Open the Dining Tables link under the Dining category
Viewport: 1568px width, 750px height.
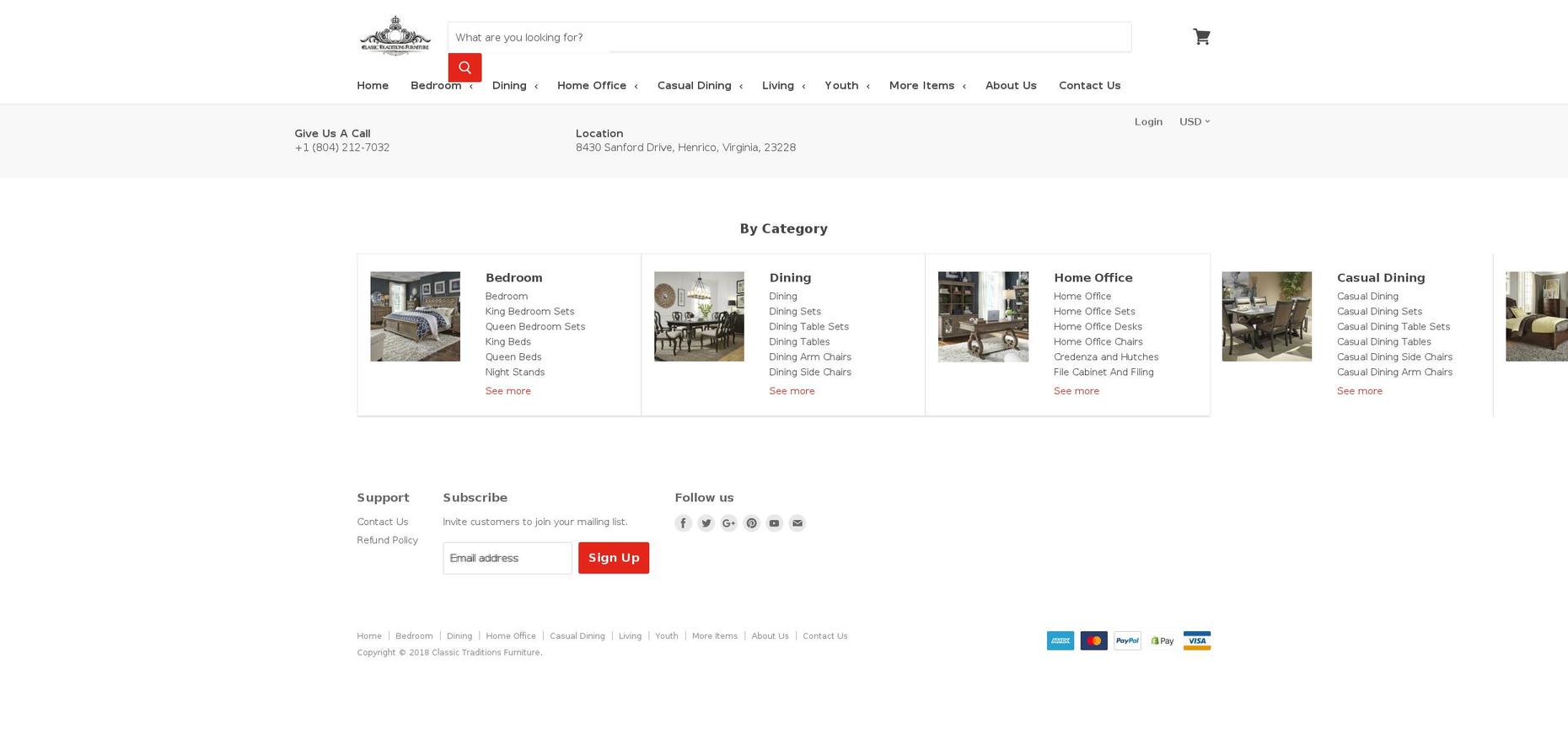click(799, 342)
